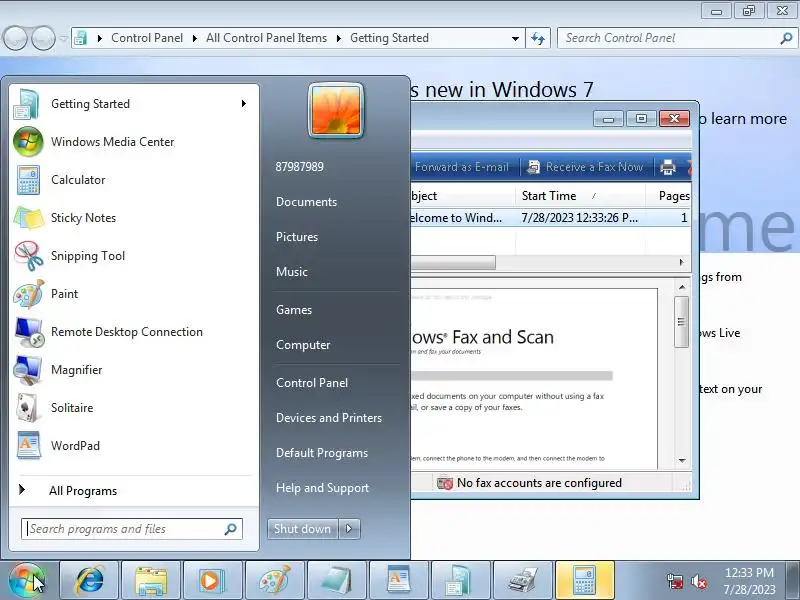The image size is (800, 600).
Task: Open shut down options arrow
Action: pyautogui.click(x=349, y=529)
